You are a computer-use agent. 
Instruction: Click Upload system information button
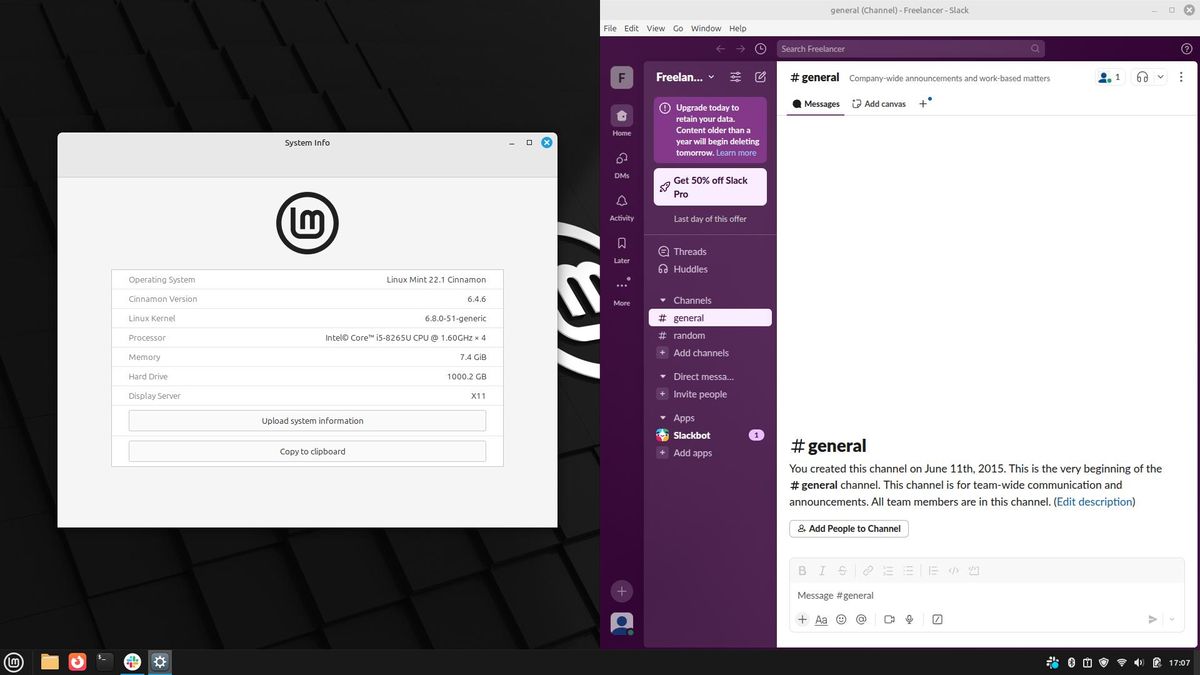coord(307,421)
